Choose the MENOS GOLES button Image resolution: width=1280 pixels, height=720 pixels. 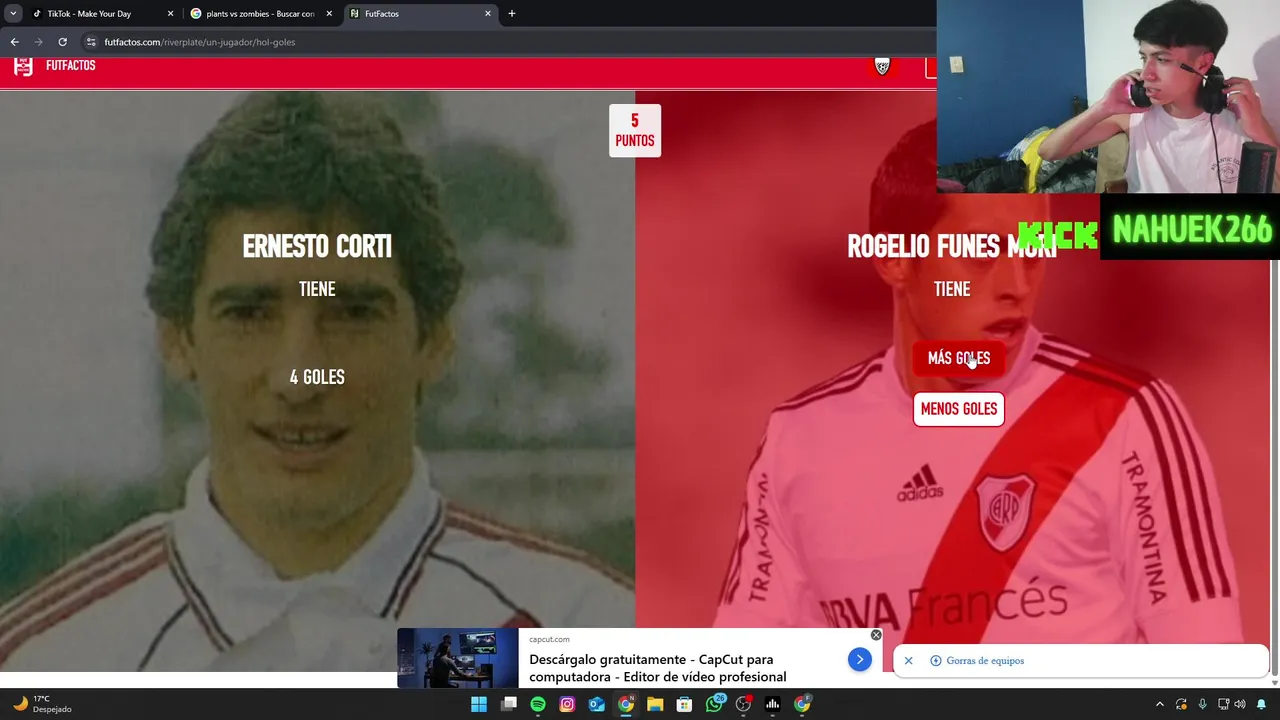(958, 409)
